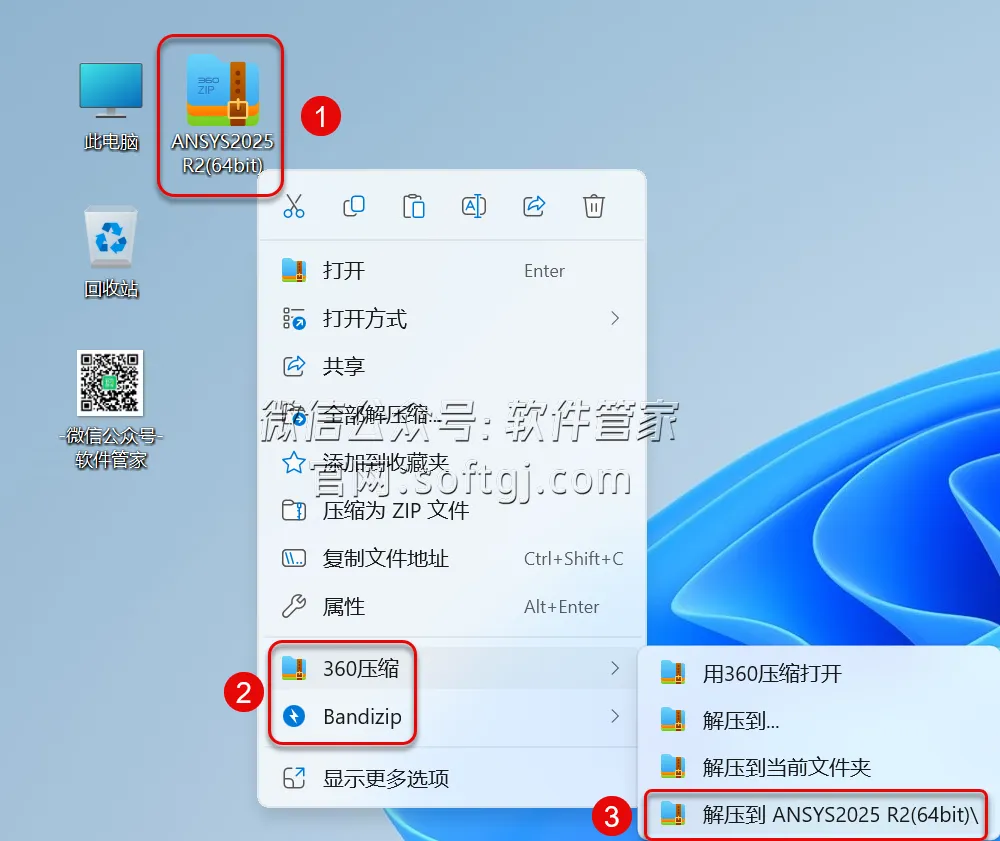The height and width of the screenshot is (841, 1000).
Task: Click the star icon beside 添加到收藏夹
Action: (x=294, y=462)
